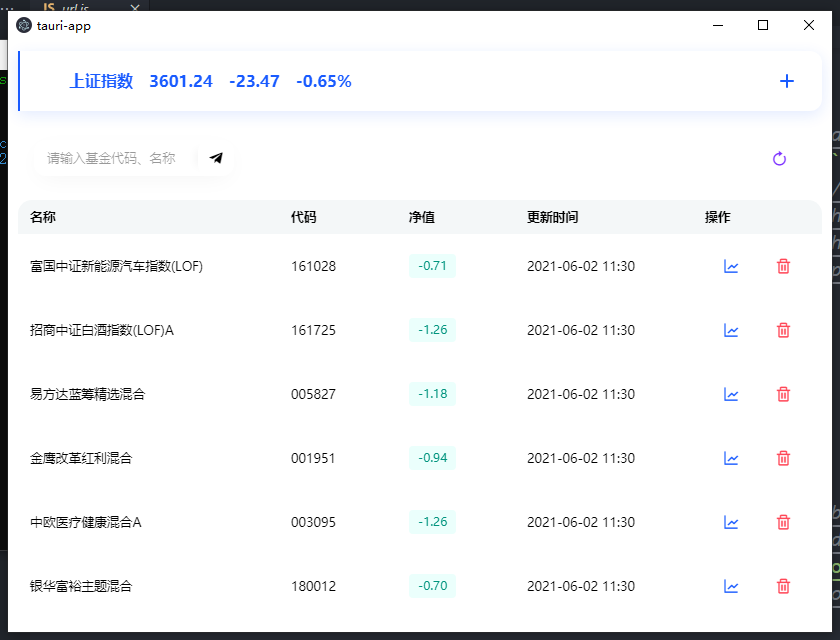
Task: Select fund name 富国中证新能源汽车指数(LOF)
Action: click(116, 266)
